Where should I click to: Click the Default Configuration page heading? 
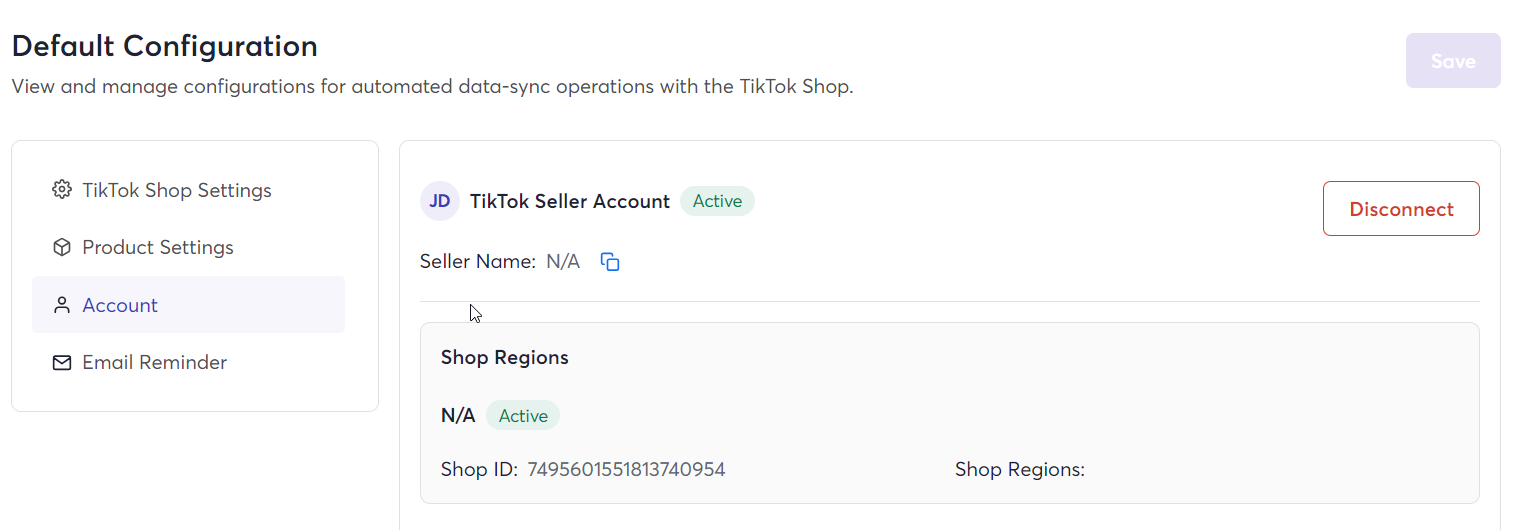(x=165, y=46)
